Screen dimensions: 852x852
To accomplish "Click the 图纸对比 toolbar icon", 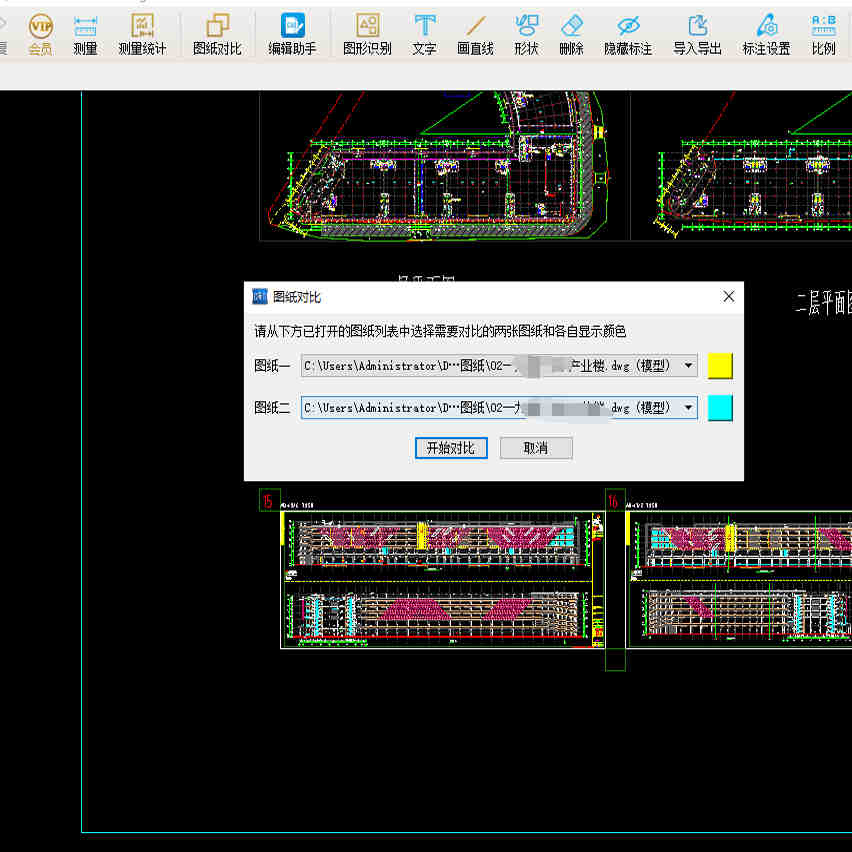I will [217, 35].
